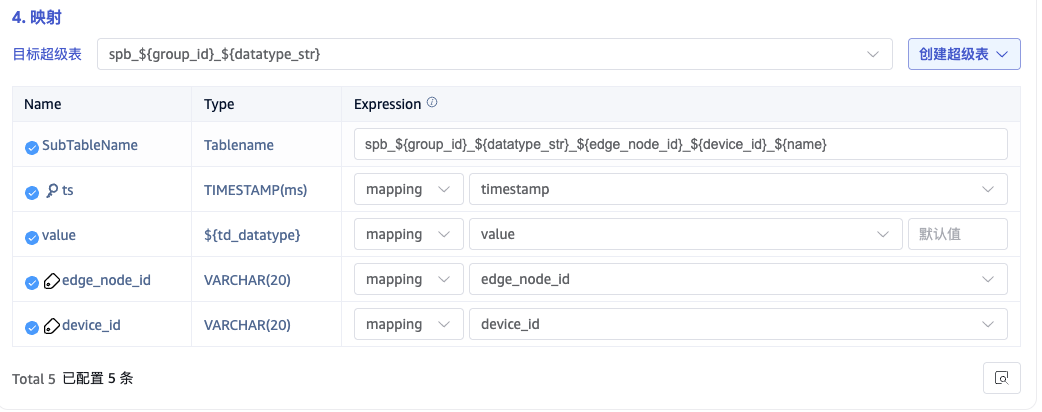Click the 默认值 input for value
The width and height of the screenshot is (1042, 412).
click(x=956, y=234)
